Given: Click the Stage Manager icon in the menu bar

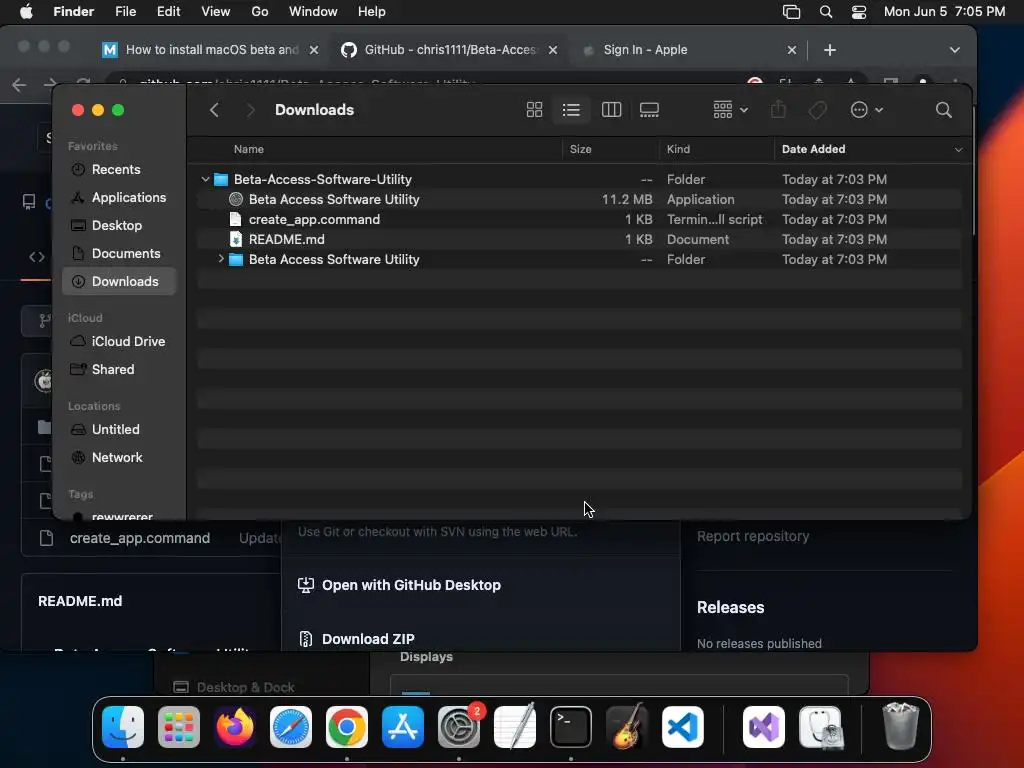Looking at the screenshot, I should (x=791, y=12).
